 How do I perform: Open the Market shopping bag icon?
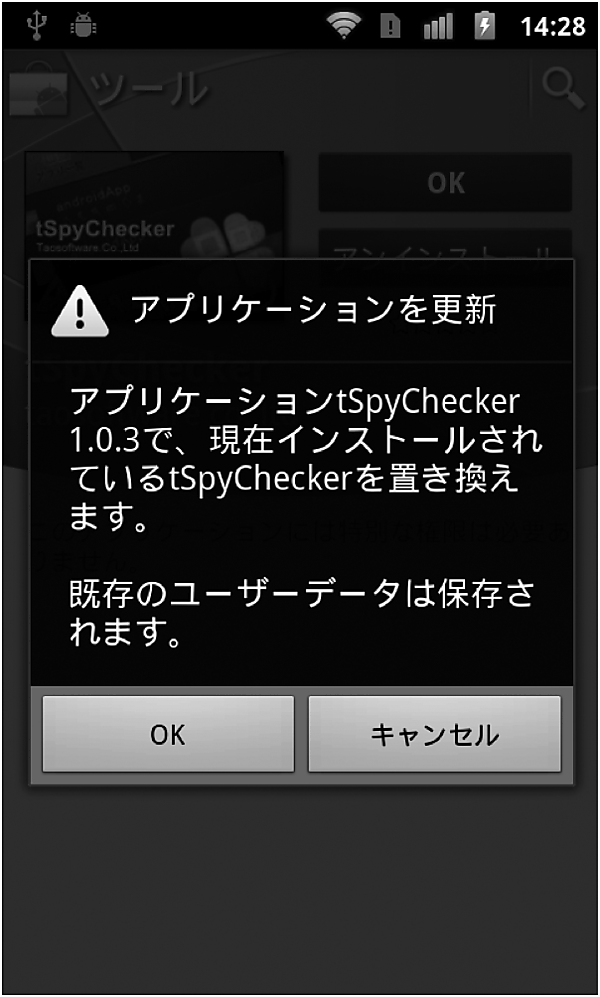click(38, 89)
